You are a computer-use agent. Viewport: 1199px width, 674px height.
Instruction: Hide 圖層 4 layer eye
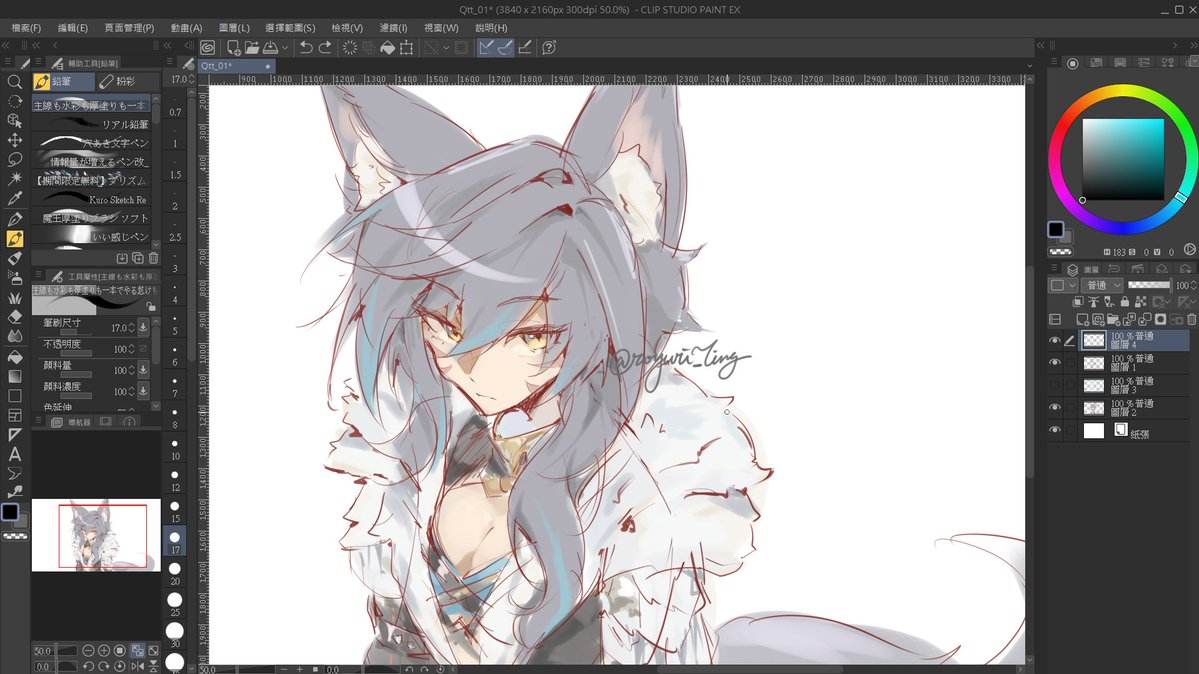point(1054,340)
